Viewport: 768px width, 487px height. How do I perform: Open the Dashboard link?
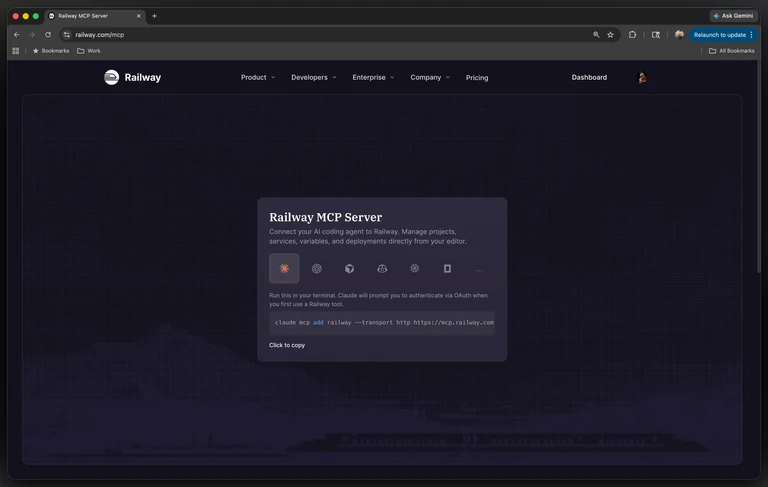coord(589,77)
